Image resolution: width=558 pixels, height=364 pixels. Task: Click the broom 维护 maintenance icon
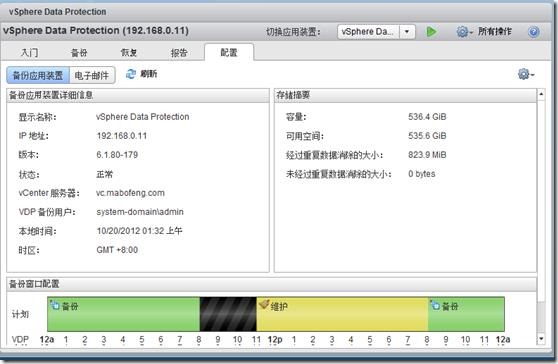pos(264,304)
